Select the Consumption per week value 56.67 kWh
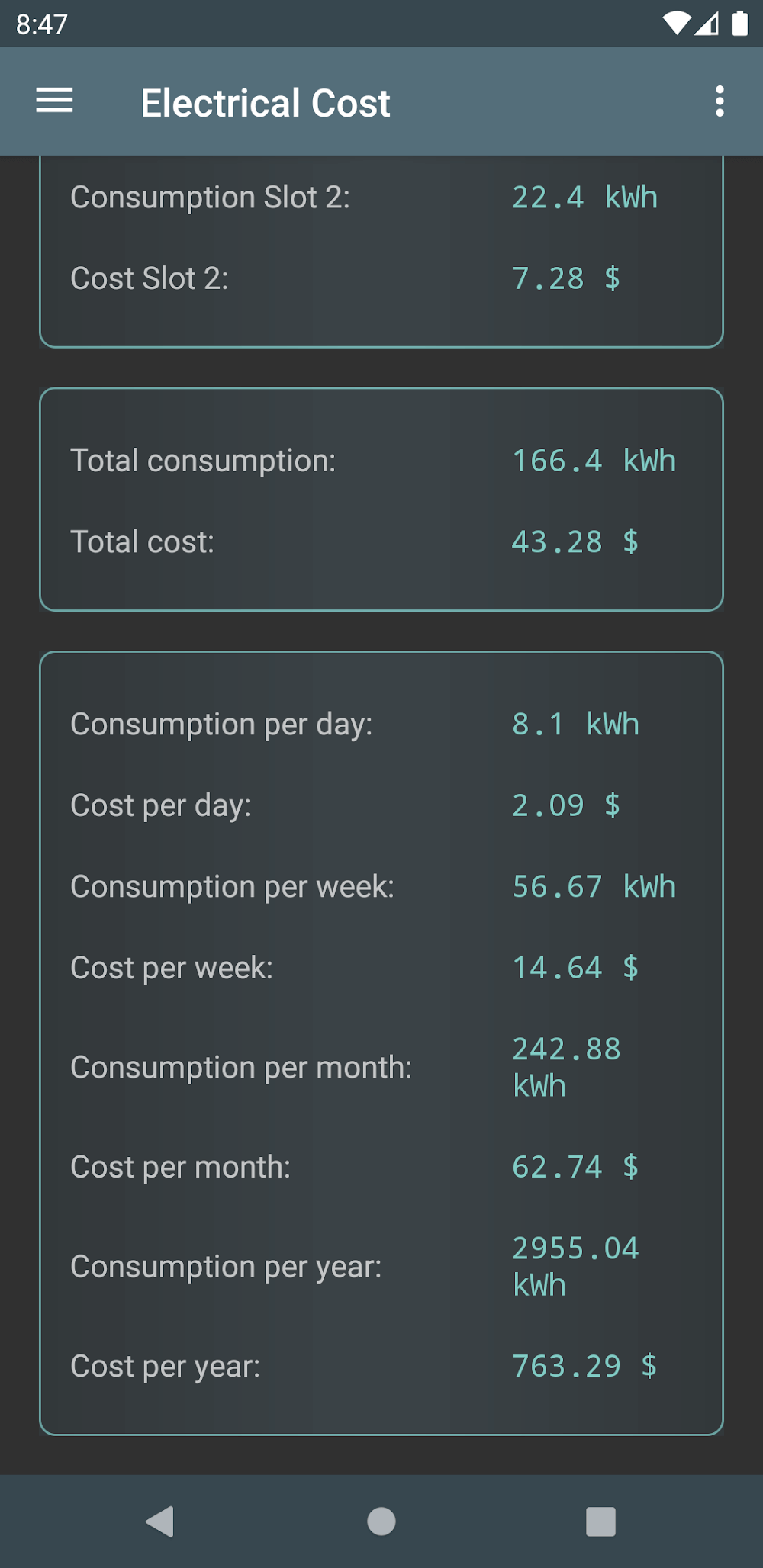763x1568 pixels. [x=594, y=887]
